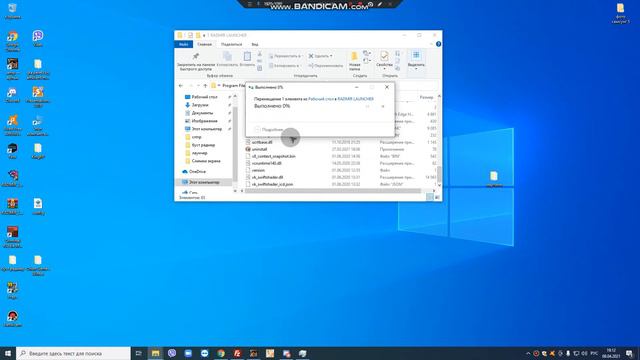The width and height of the screenshot is (640, 360).
Task: Click the Explorer help question mark icon
Action: [438, 44]
